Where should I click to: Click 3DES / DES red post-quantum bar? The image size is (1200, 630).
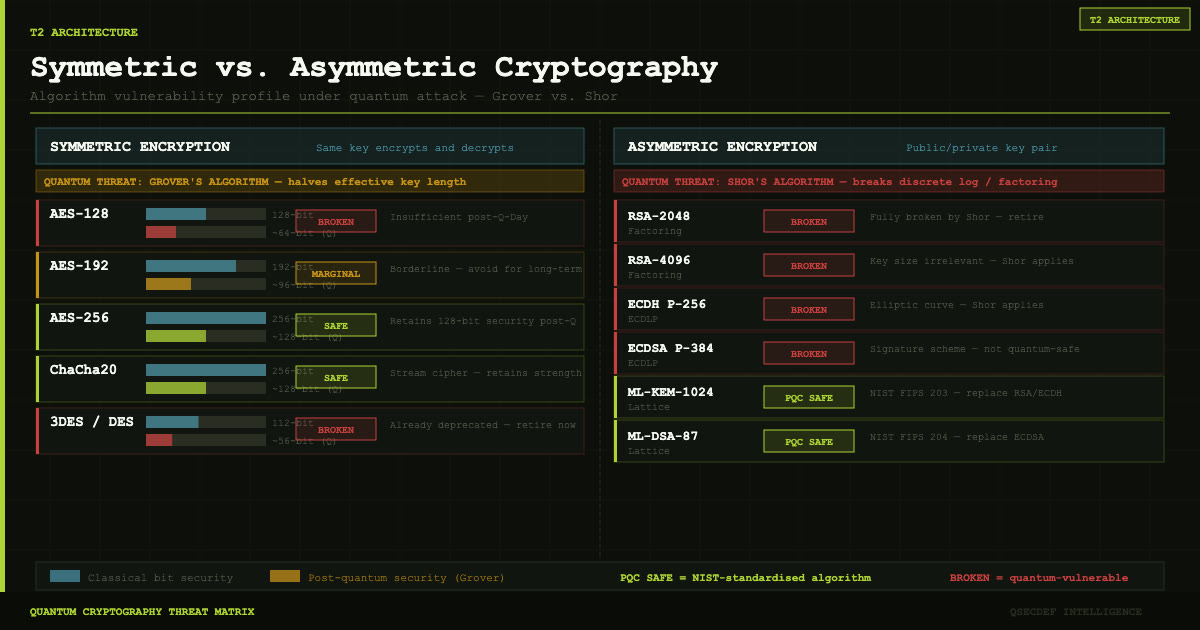point(159,440)
